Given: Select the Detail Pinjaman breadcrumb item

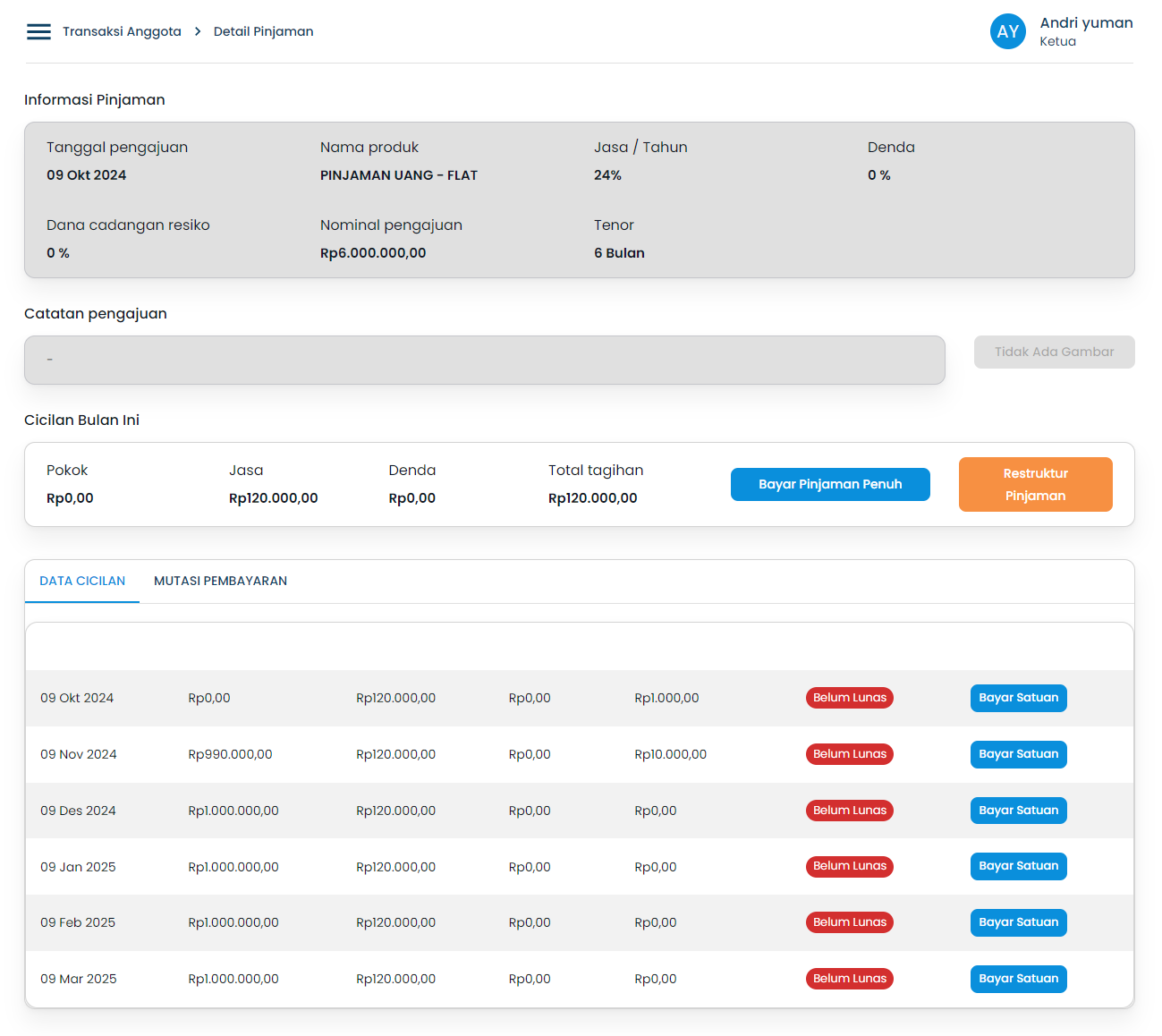Looking at the screenshot, I should (x=263, y=30).
